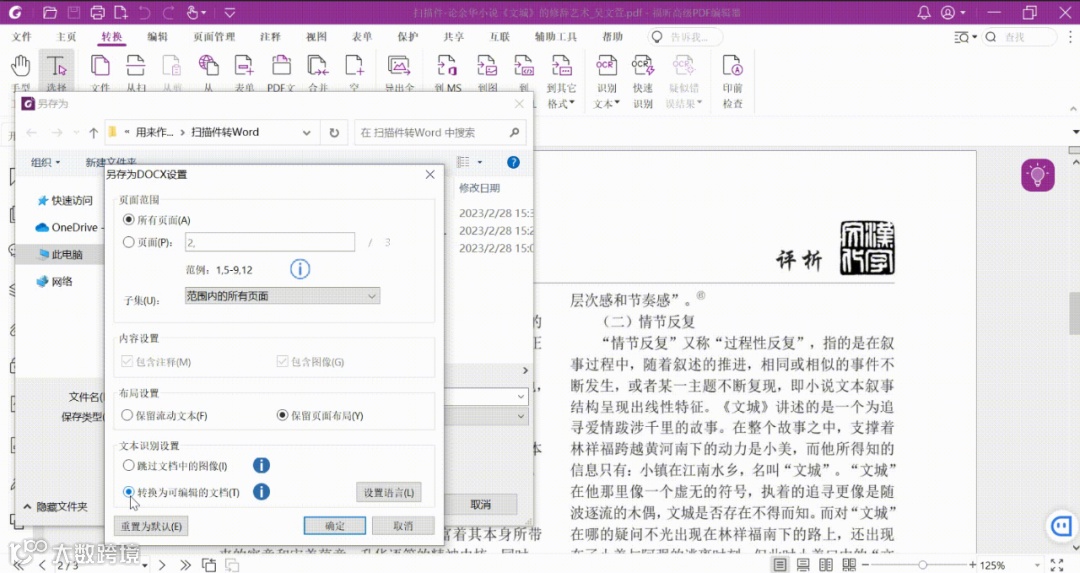Click the refresh icon in Save As address bar
The width and height of the screenshot is (1080, 573).
tap(334, 132)
